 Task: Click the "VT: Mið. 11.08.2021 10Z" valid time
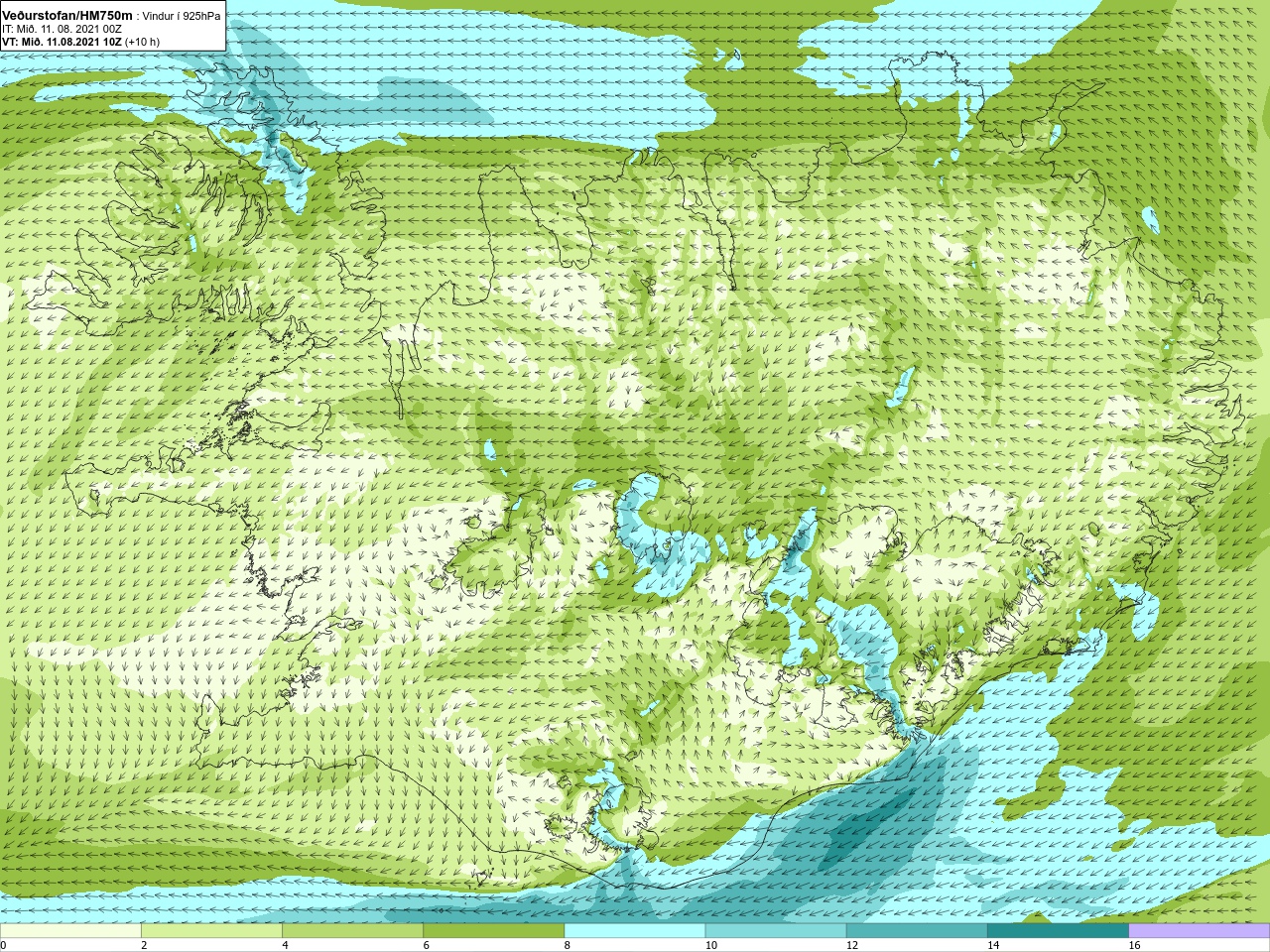tap(62, 42)
